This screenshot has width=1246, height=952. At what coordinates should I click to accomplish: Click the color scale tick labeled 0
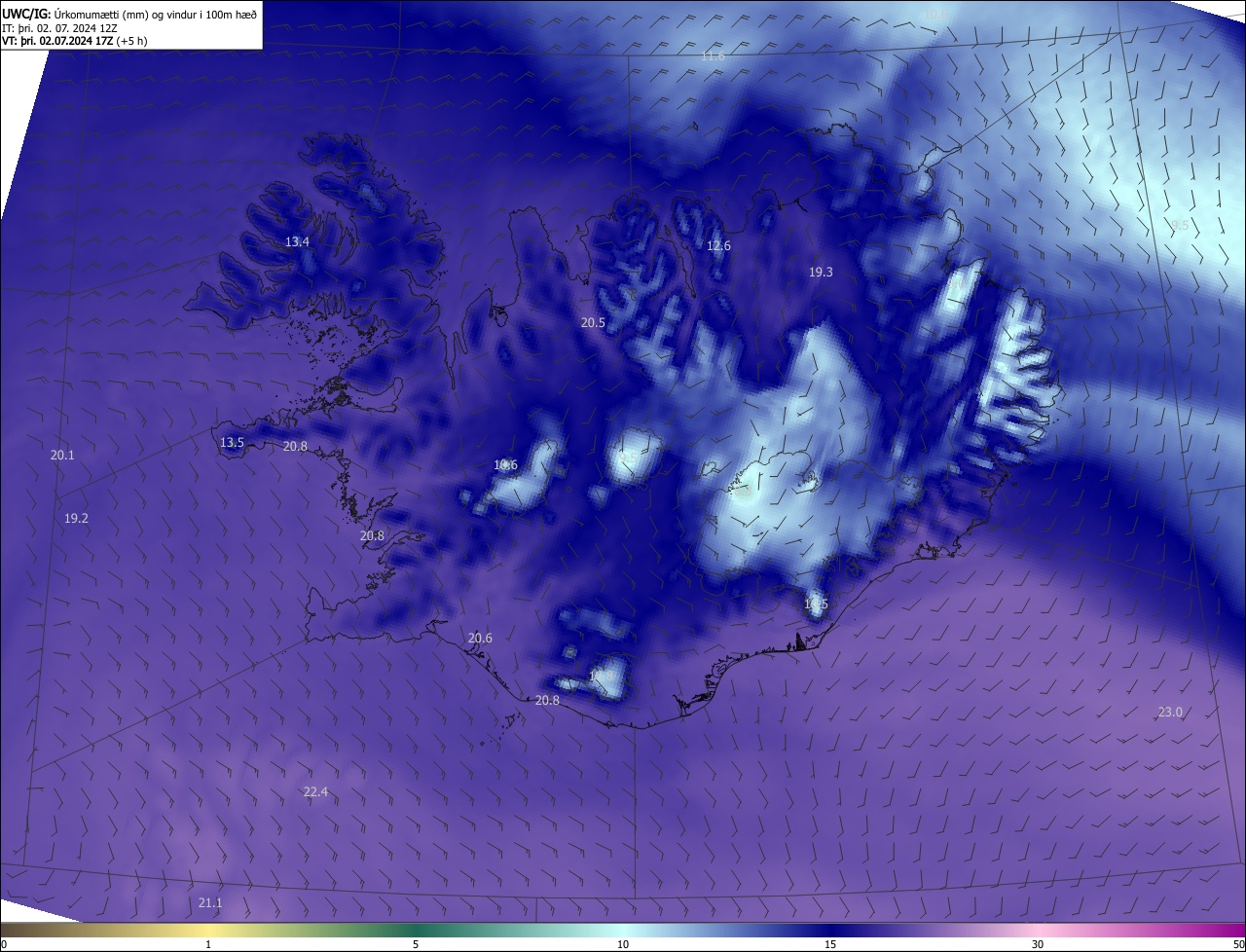click(3, 944)
